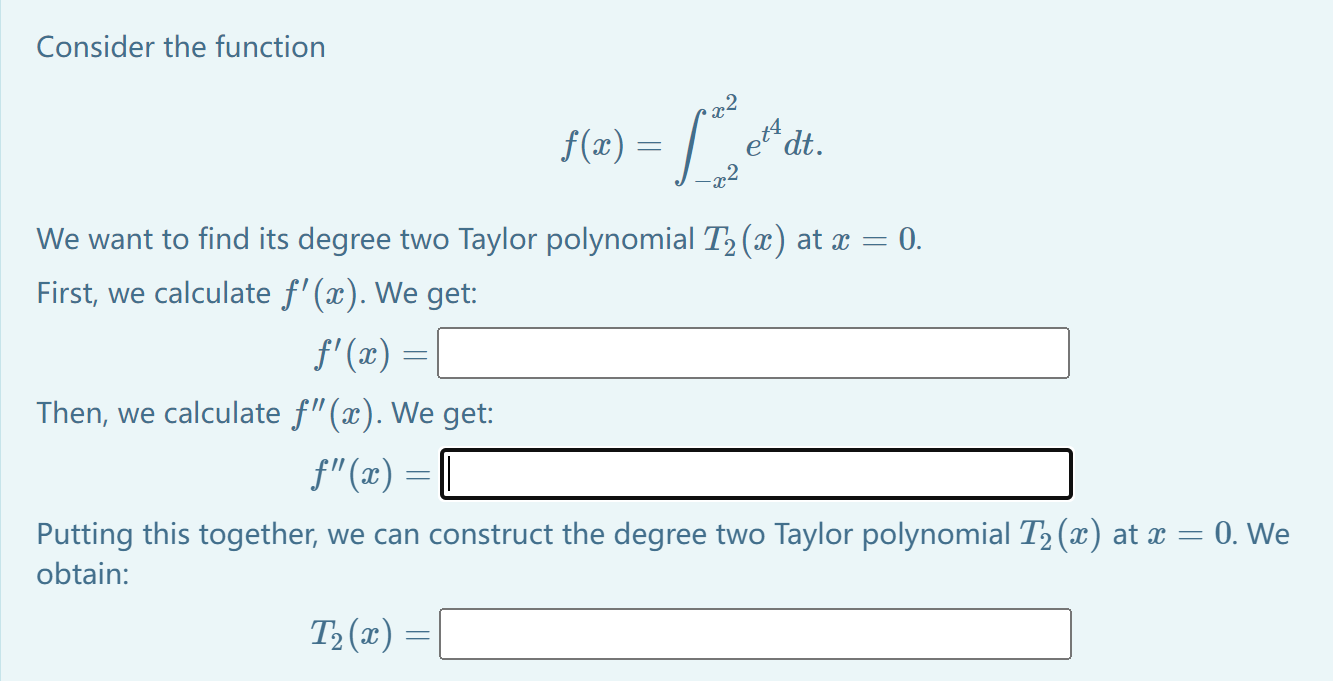The width and height of the screenshot is (1333, 681).
Task: Select the phrase 'Consider the function'
Action: (180, 46)
